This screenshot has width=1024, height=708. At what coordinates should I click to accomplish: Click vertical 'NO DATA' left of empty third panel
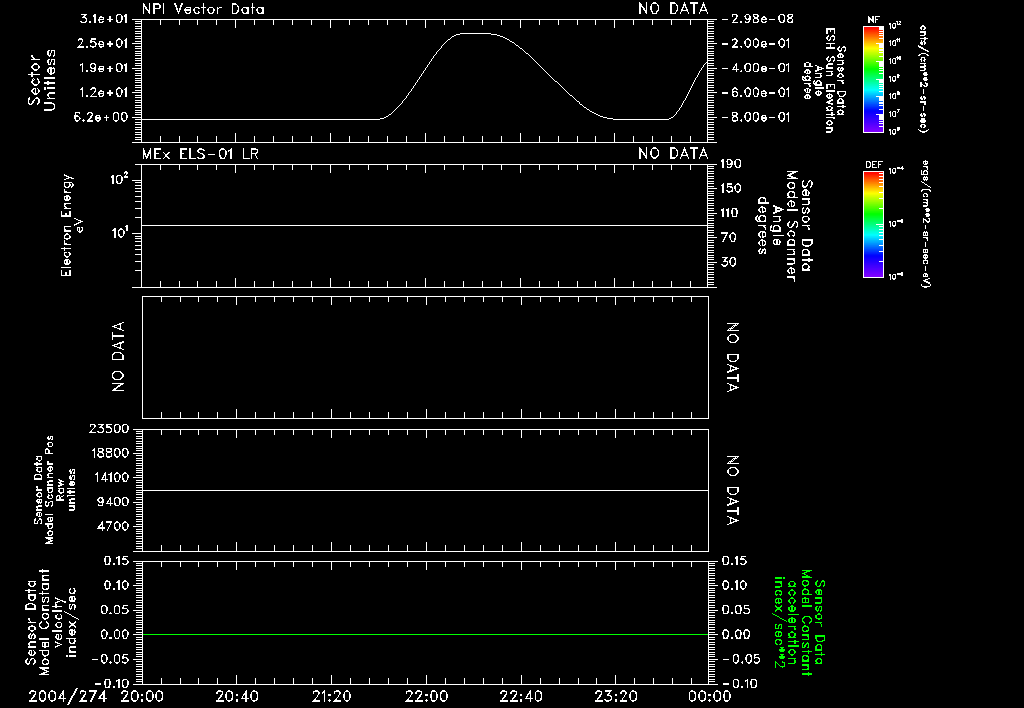coord(118,357)
